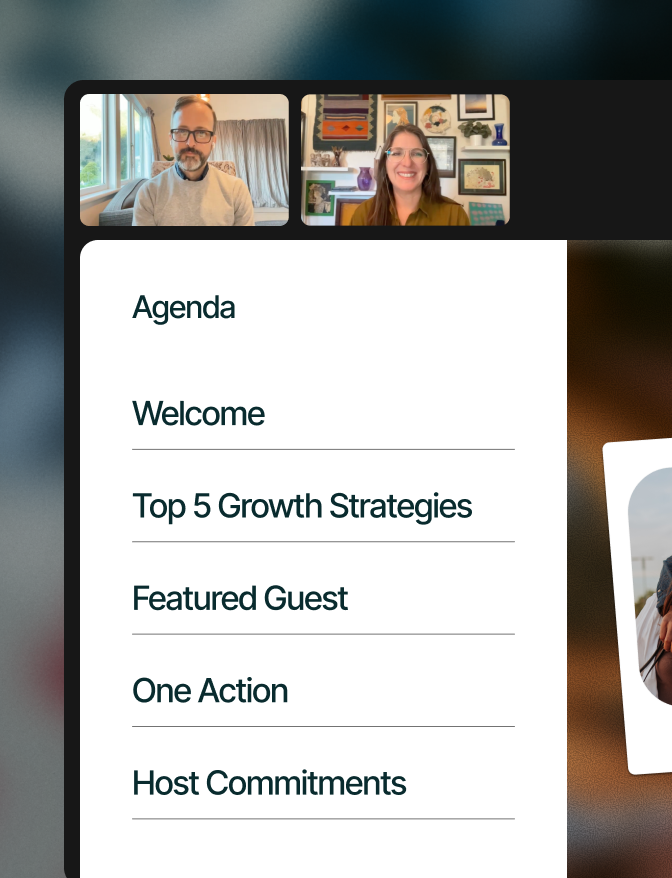Click the divider line under Host Commitments
The width and height of the screenshot is (672, 878).
[323, 819]
